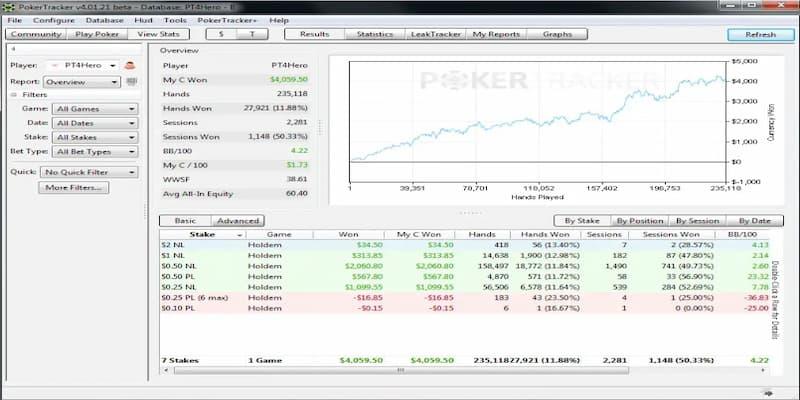Click the report settings icon next to Overview
The width and height of the screenshot is (800, 400).
[x=132, y=82]
